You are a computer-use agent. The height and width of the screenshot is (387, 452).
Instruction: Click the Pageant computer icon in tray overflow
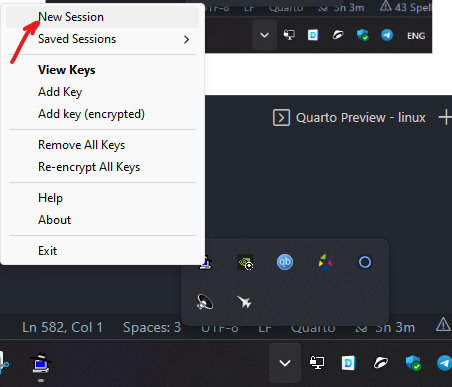pos(207,262)
